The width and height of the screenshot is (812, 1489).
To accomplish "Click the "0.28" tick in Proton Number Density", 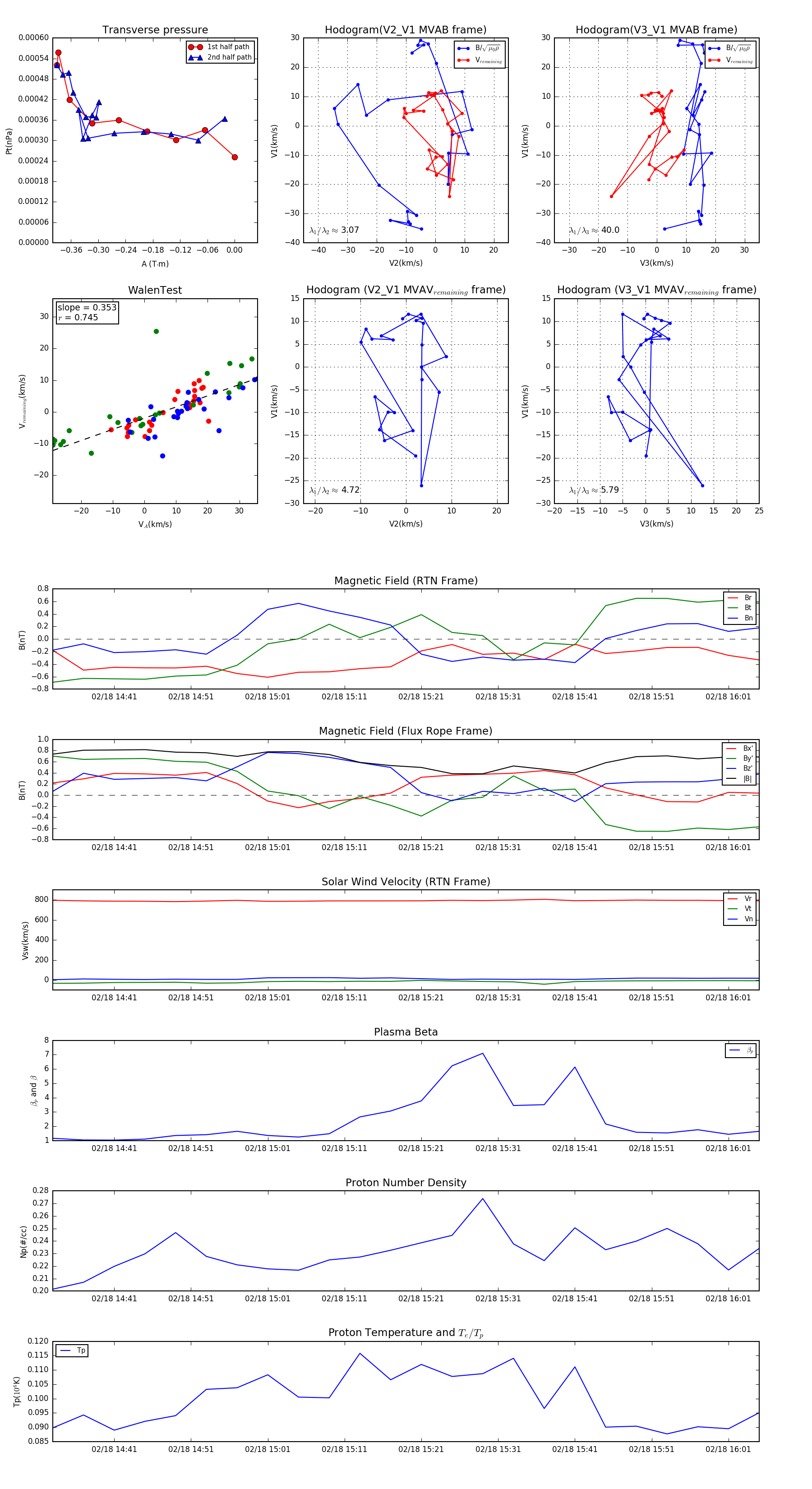I will tap(41, 1191).
